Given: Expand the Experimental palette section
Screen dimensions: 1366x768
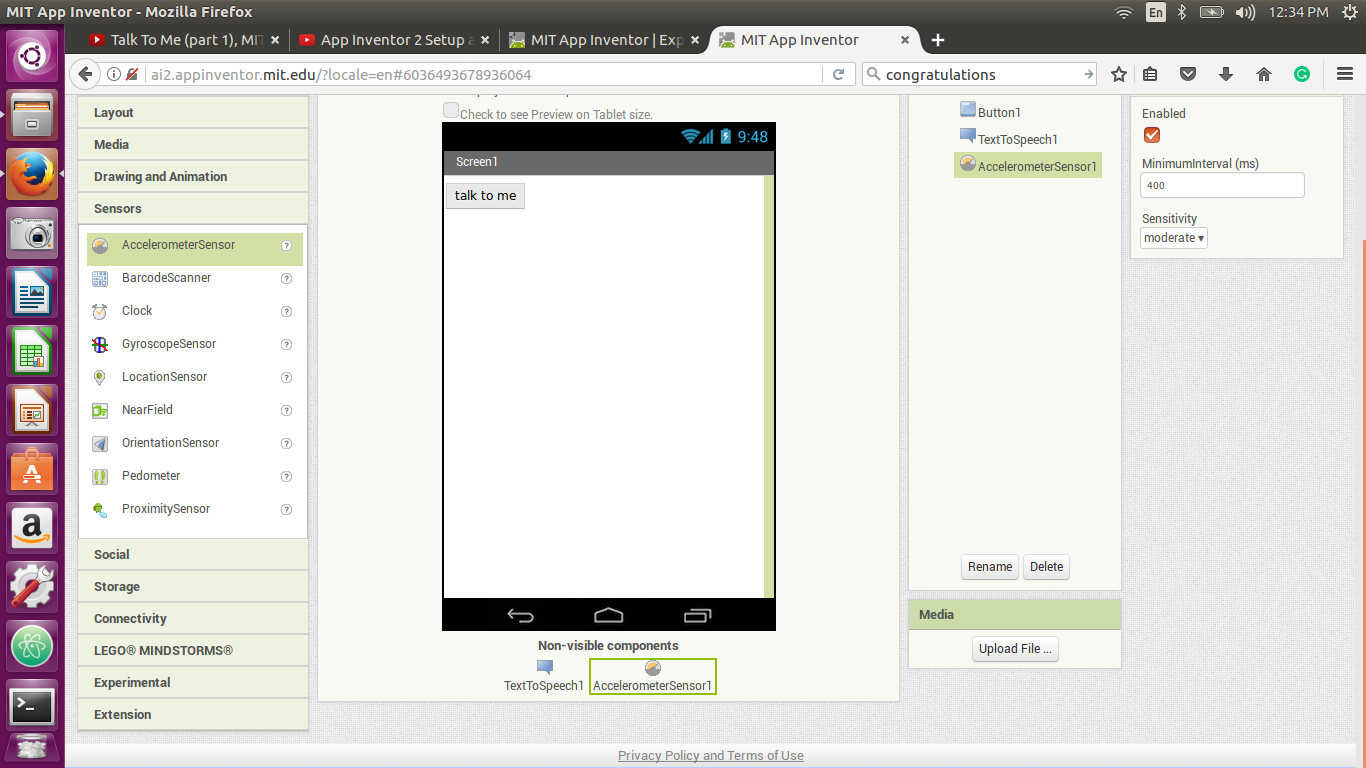Looking at the screenshot, I should click(x=193, y=683).
